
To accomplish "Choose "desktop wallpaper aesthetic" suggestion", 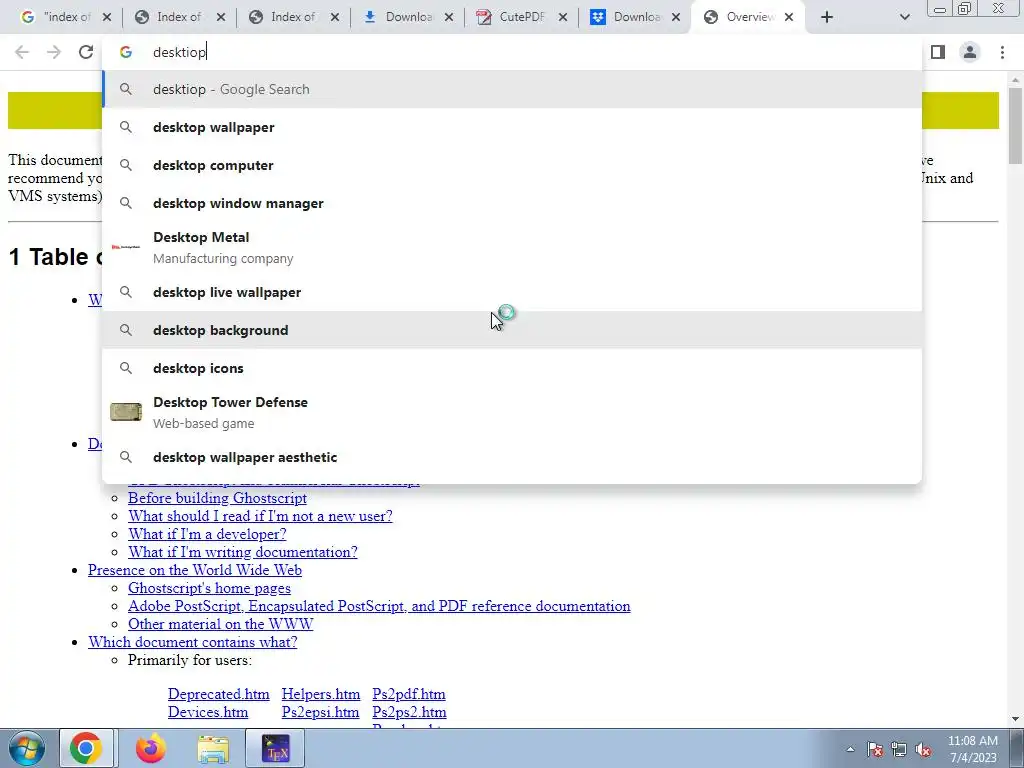I will 512,457.
